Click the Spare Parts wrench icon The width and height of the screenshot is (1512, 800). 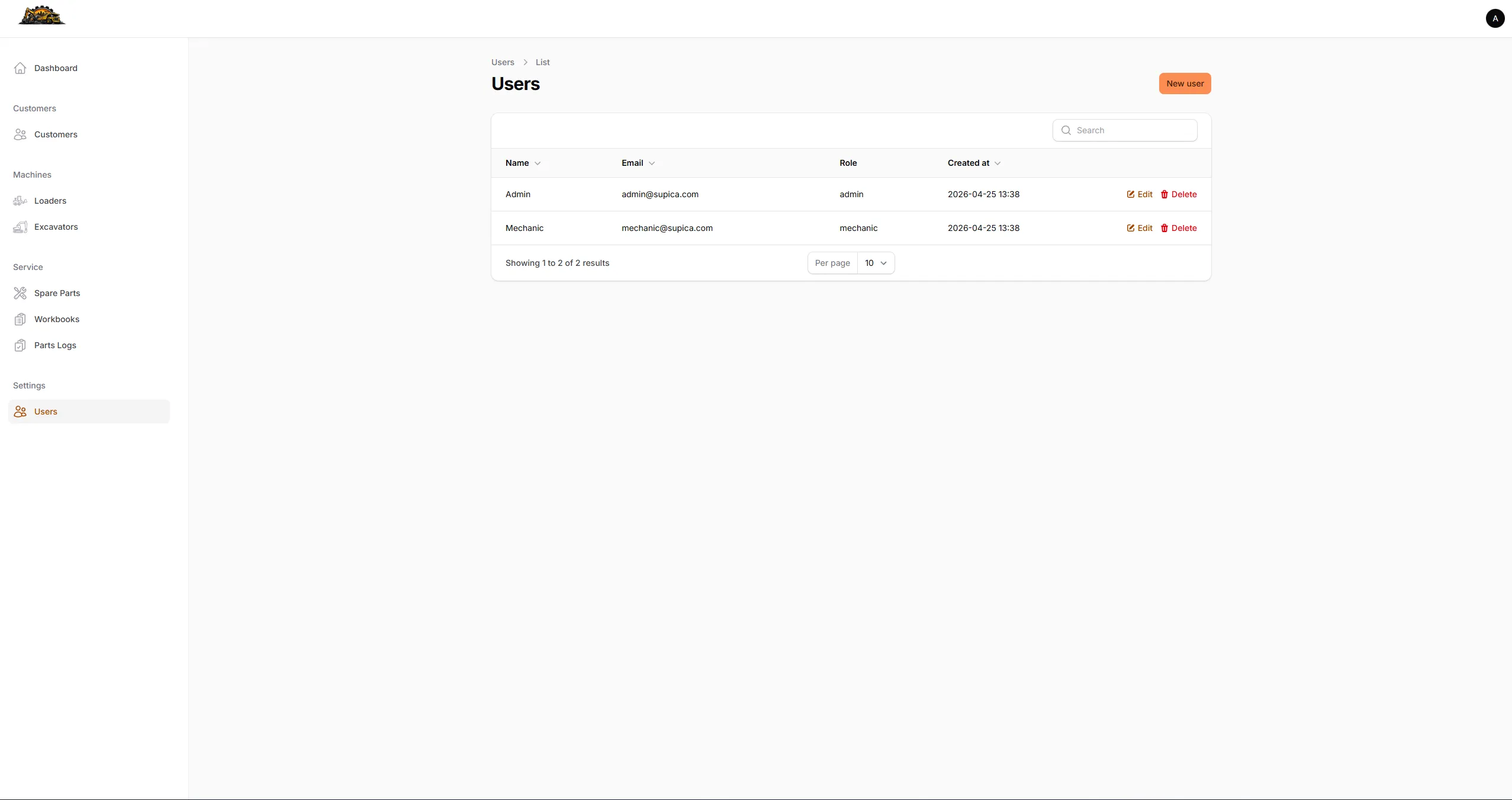pyautogui.click(x=20, y=293)
